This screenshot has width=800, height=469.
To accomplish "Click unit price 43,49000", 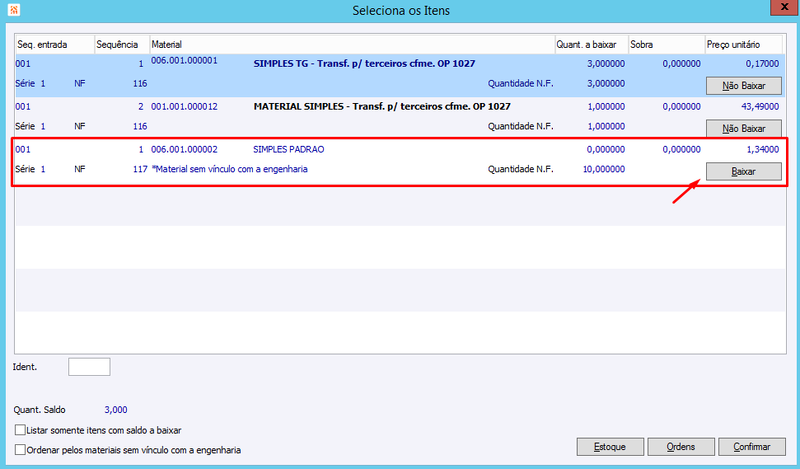I will (x=760, y=107).
